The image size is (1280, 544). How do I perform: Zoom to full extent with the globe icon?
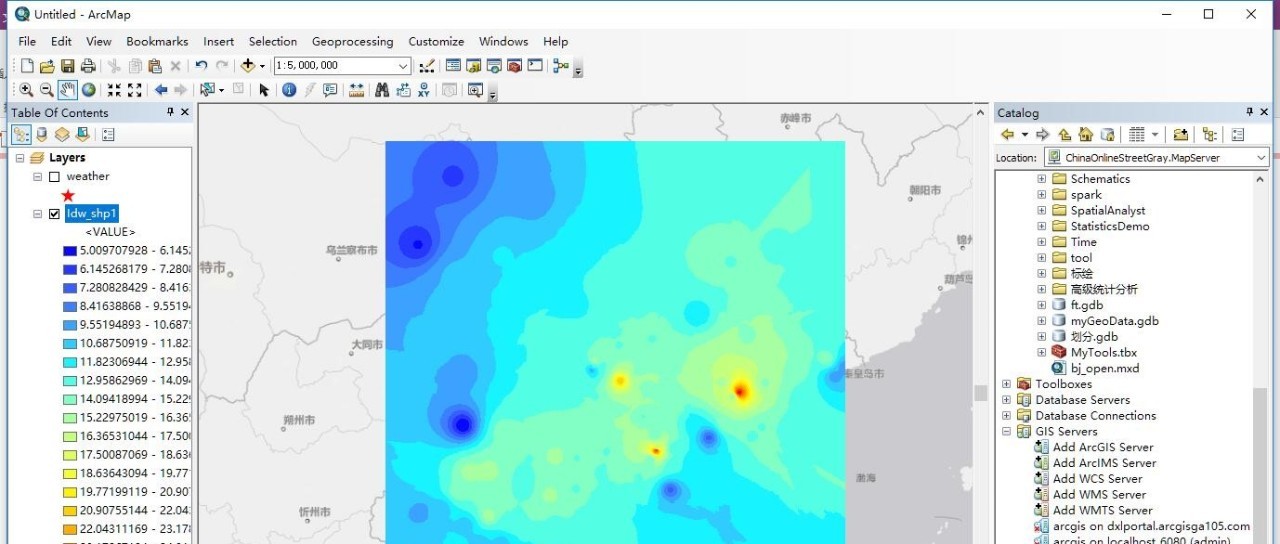coord(89,90)
